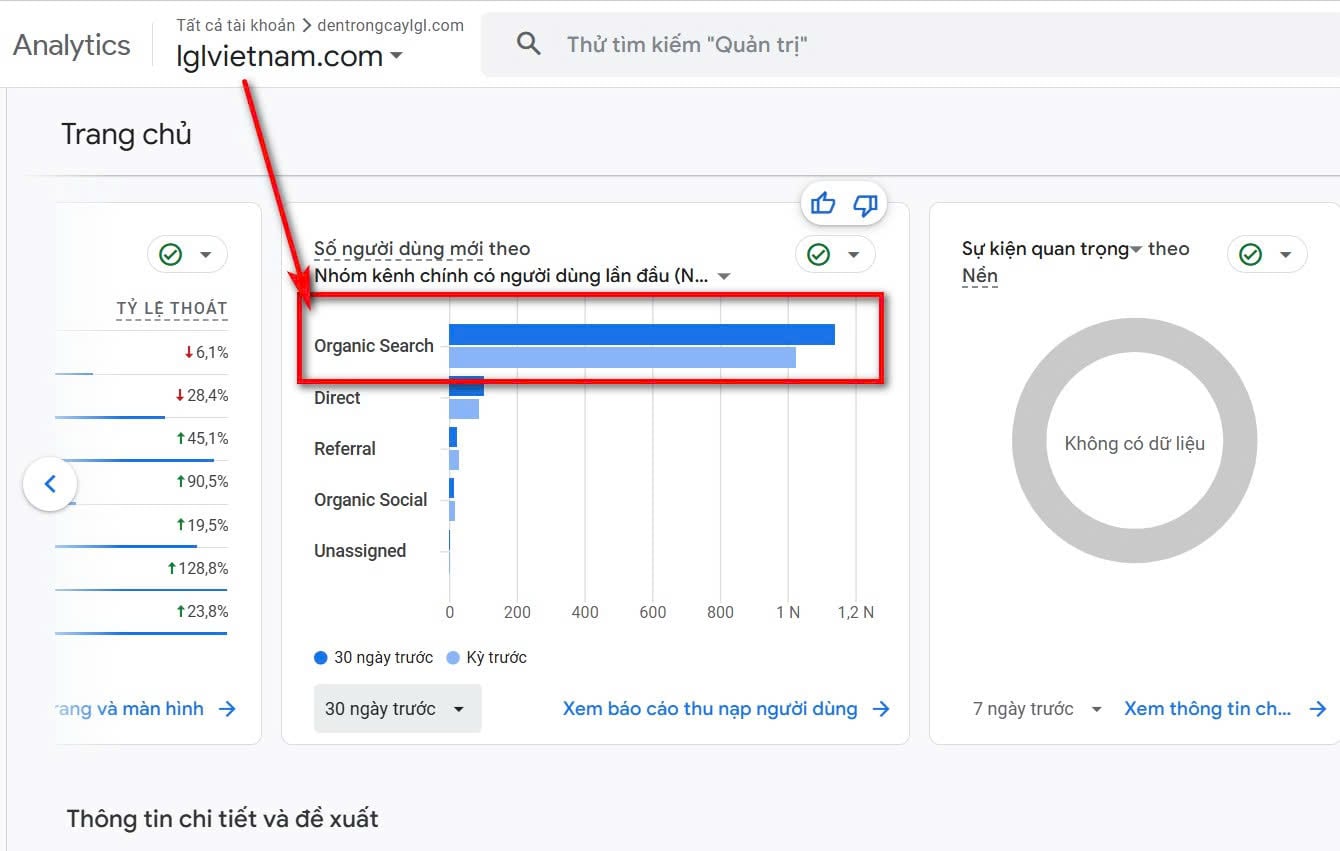Image resolution: width=1340 pixels, height=851 pixels.
Task: Click the 'Organic Social' channel label
Action: click(x=371, y=500)
